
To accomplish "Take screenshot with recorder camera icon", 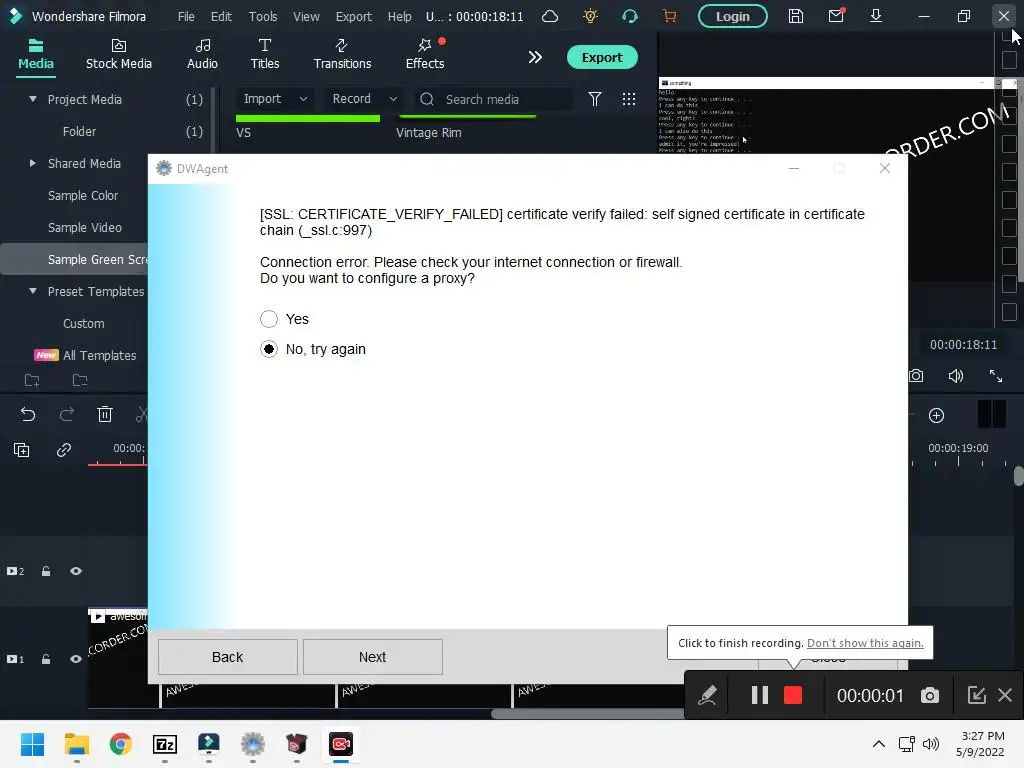I will pos(929,696).
